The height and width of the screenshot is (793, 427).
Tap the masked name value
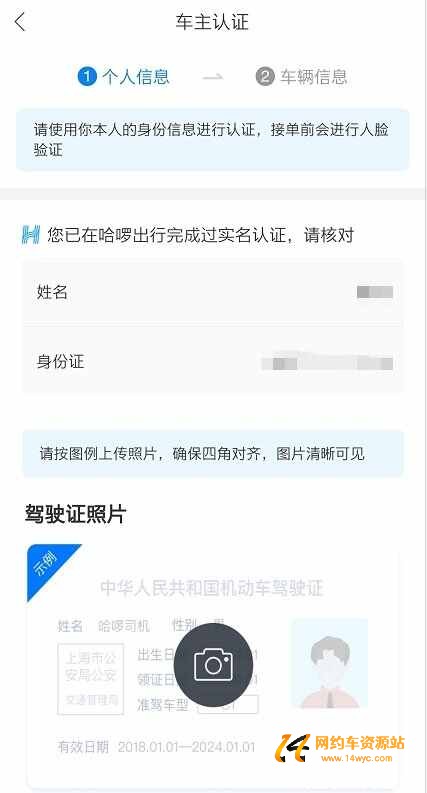[x=375, y=292]
